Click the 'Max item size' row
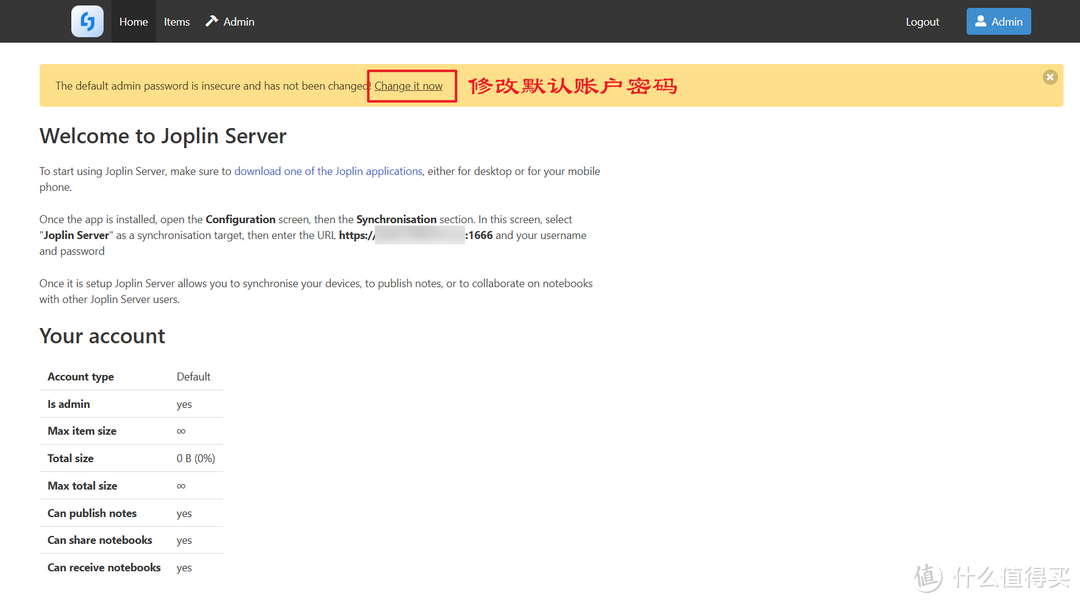1080x603 pixels. (x=130, y=431)
